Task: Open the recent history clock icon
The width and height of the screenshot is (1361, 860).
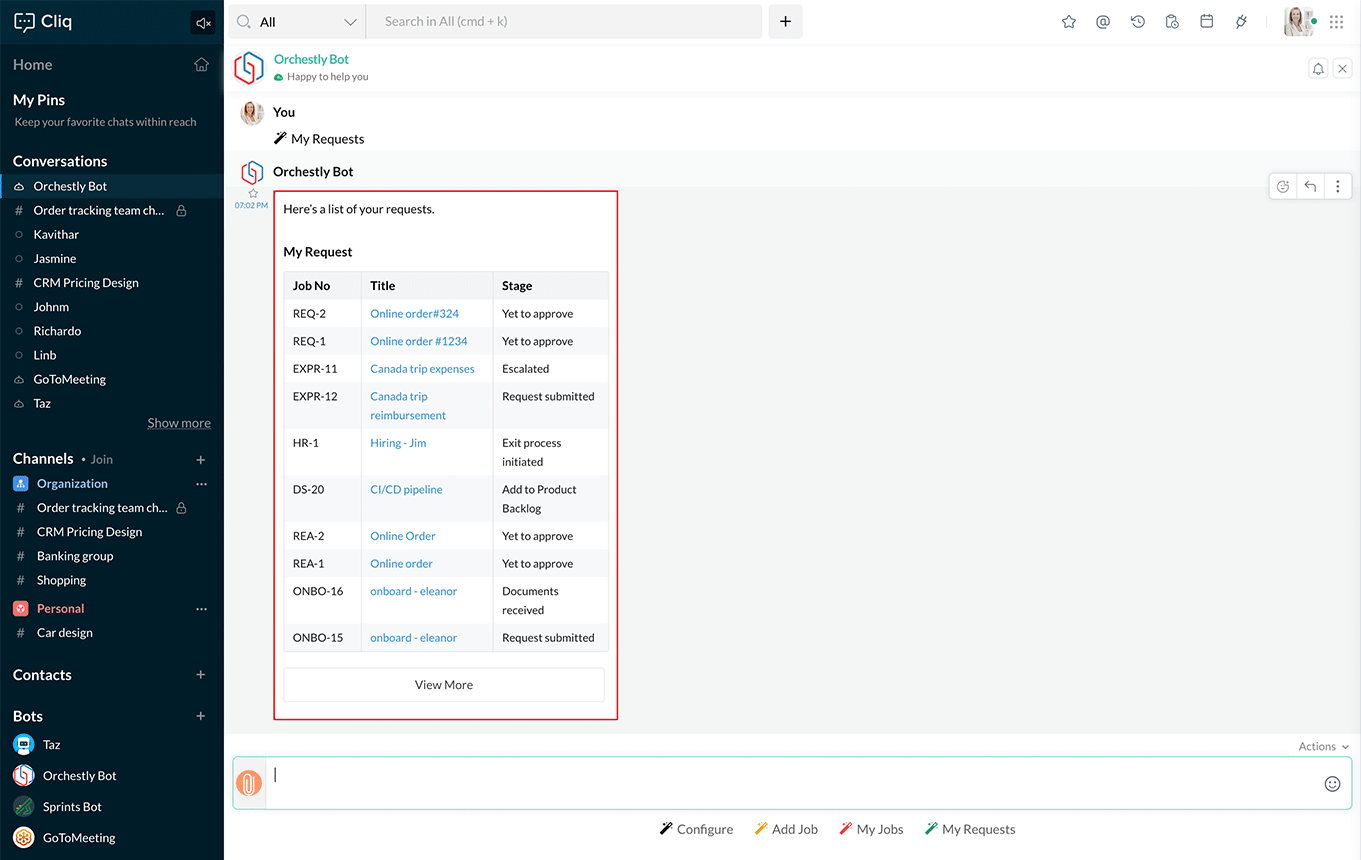Action: pos(1138,22)
